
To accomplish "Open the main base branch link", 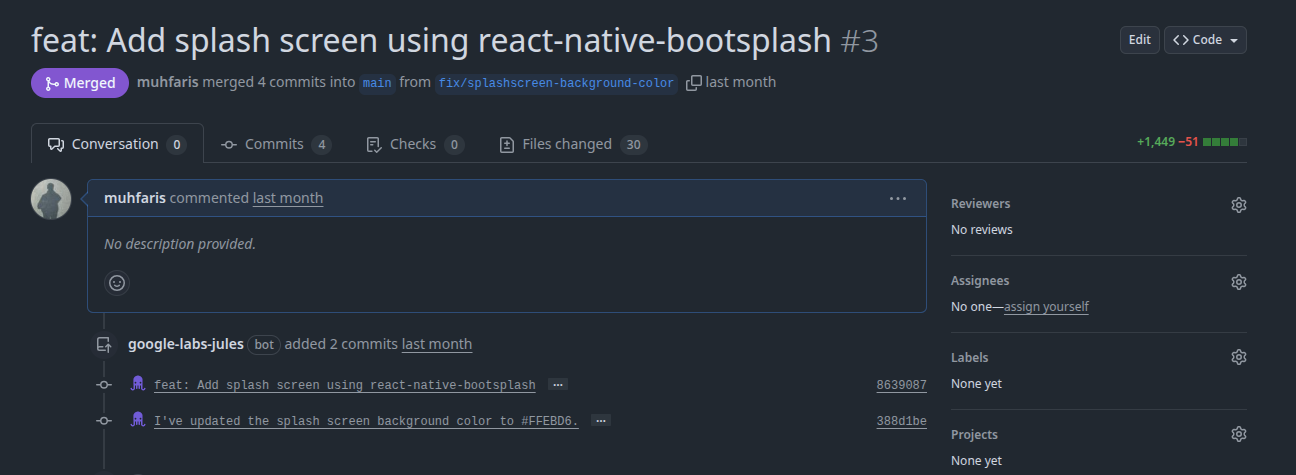I will (377, 83).
